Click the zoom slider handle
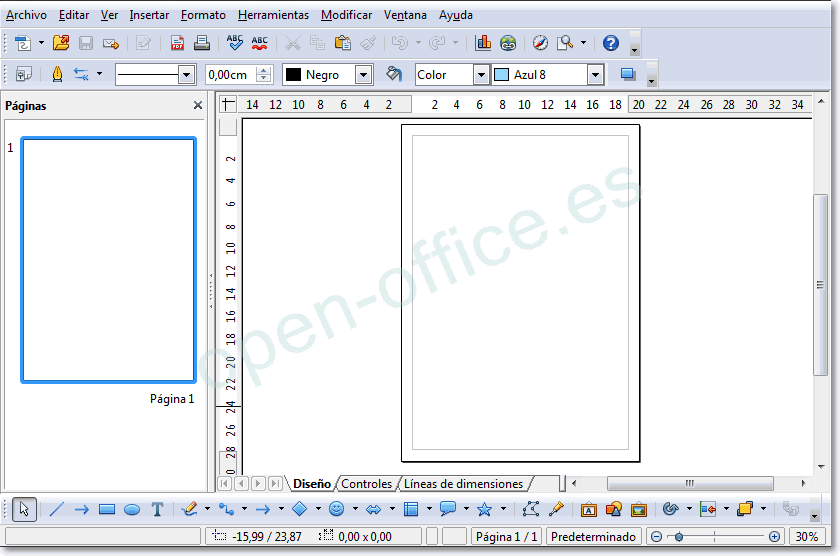840x556 pixels. click(679, 537)
